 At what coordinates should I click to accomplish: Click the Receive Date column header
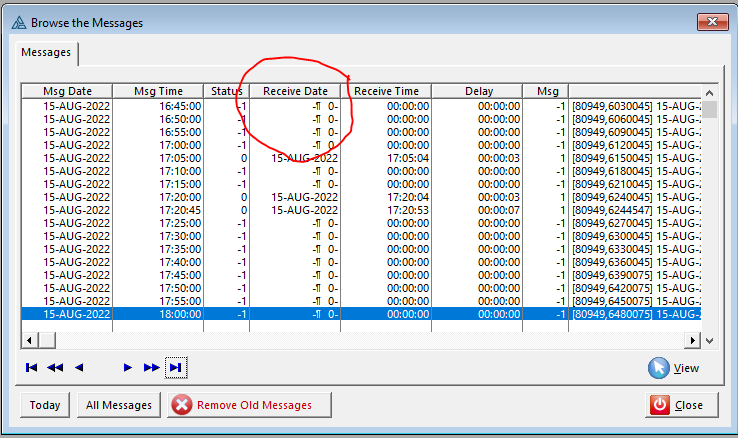point(295,91)
